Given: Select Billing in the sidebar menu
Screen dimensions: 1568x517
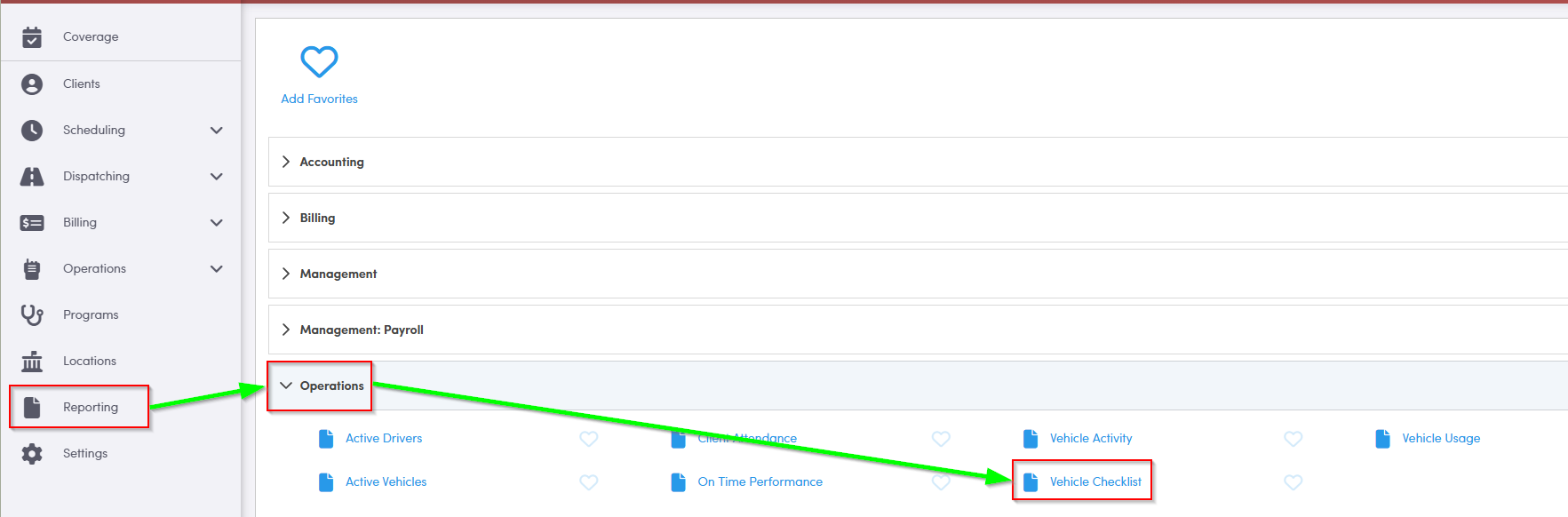Looking at the screenshot, I should (x=80, y=222).
